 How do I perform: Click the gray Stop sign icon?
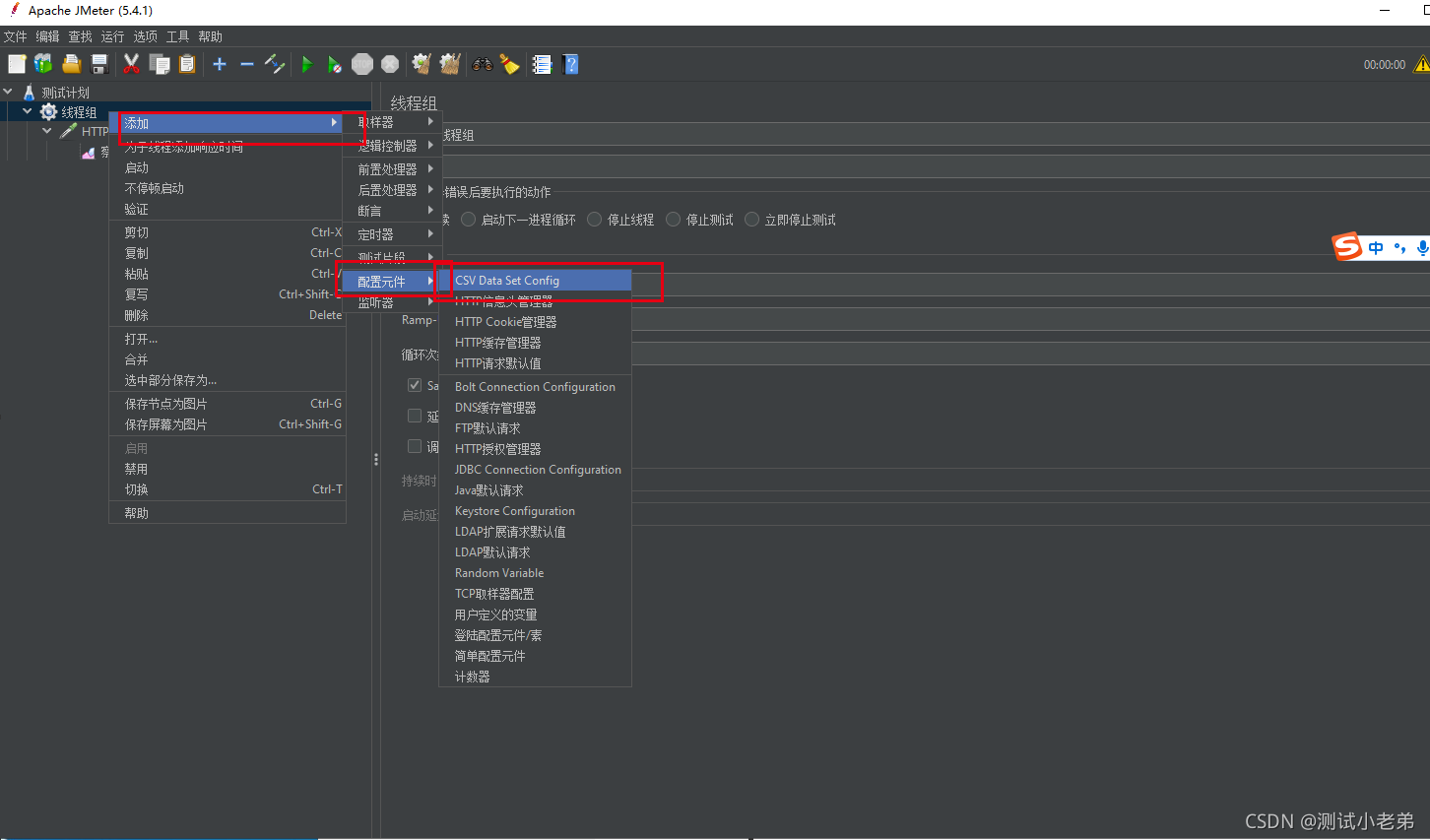pyautogui.click(x=362, y=64)
